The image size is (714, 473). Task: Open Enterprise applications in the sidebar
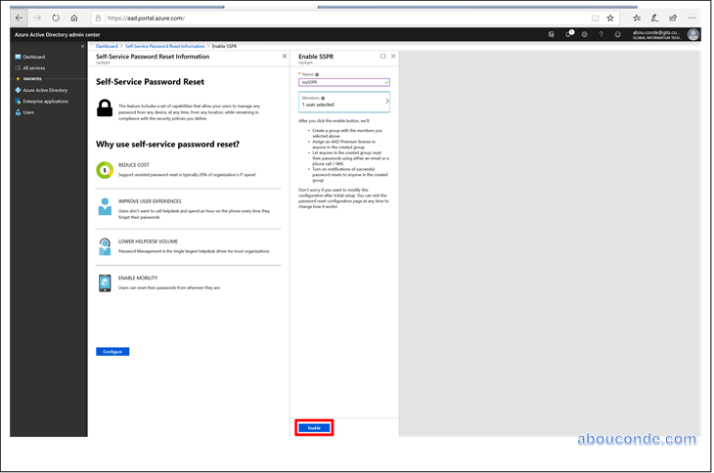pyautogui.click(x=44, y=101)
